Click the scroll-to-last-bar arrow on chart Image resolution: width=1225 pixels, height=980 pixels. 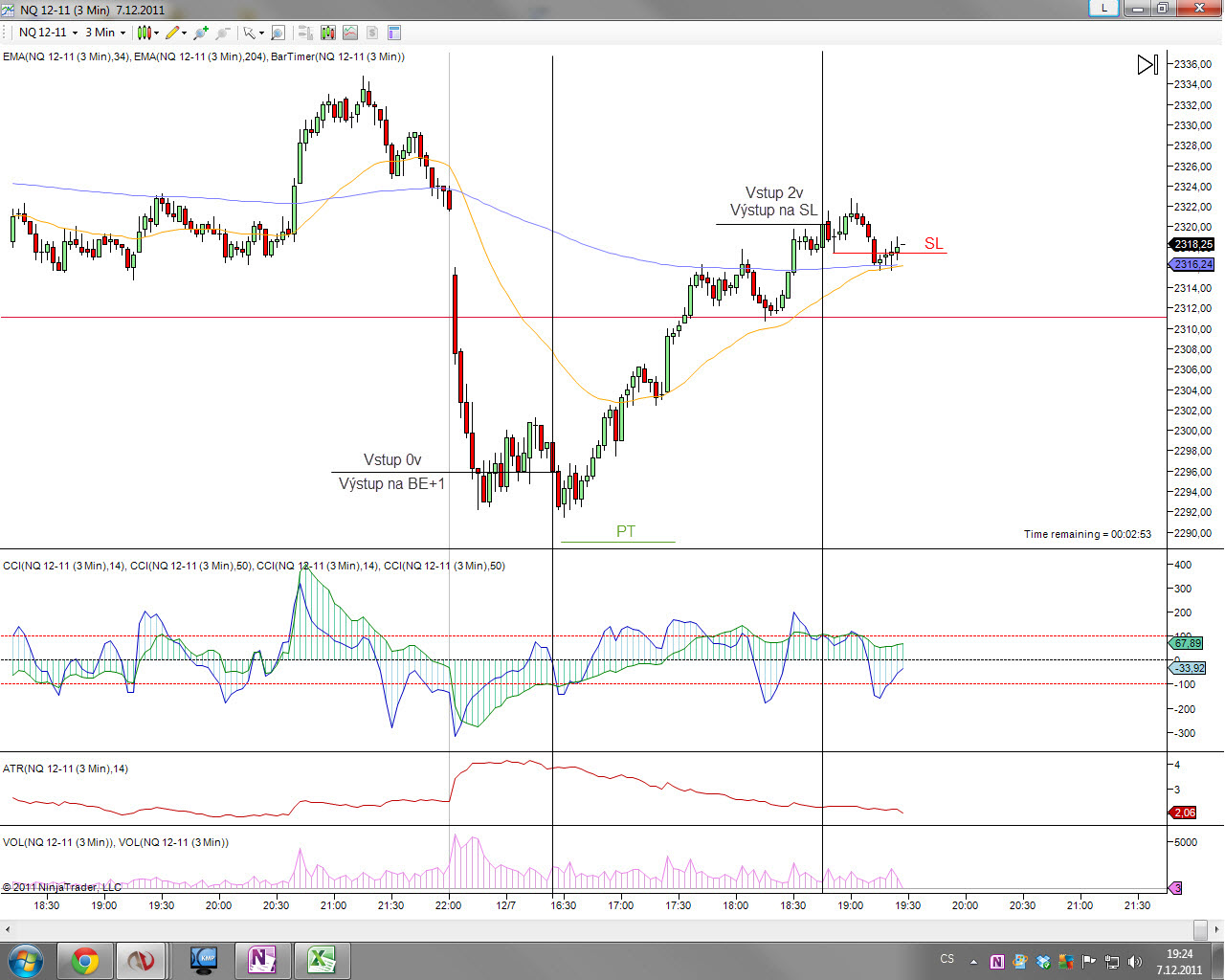(x=1147, y=64)
